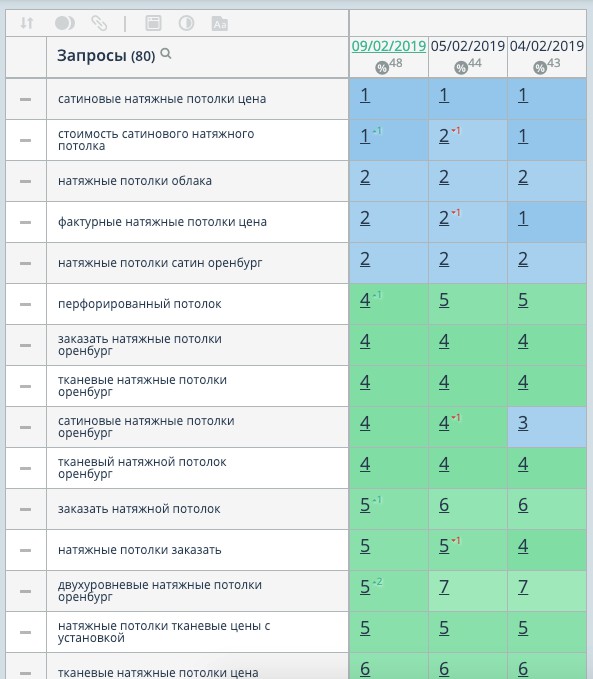Viewport: 593px width, 679px height.
Task: Toggle dash marker for заказать натяжной потолок
Action: pyautogui.click(x=26, y=509)
